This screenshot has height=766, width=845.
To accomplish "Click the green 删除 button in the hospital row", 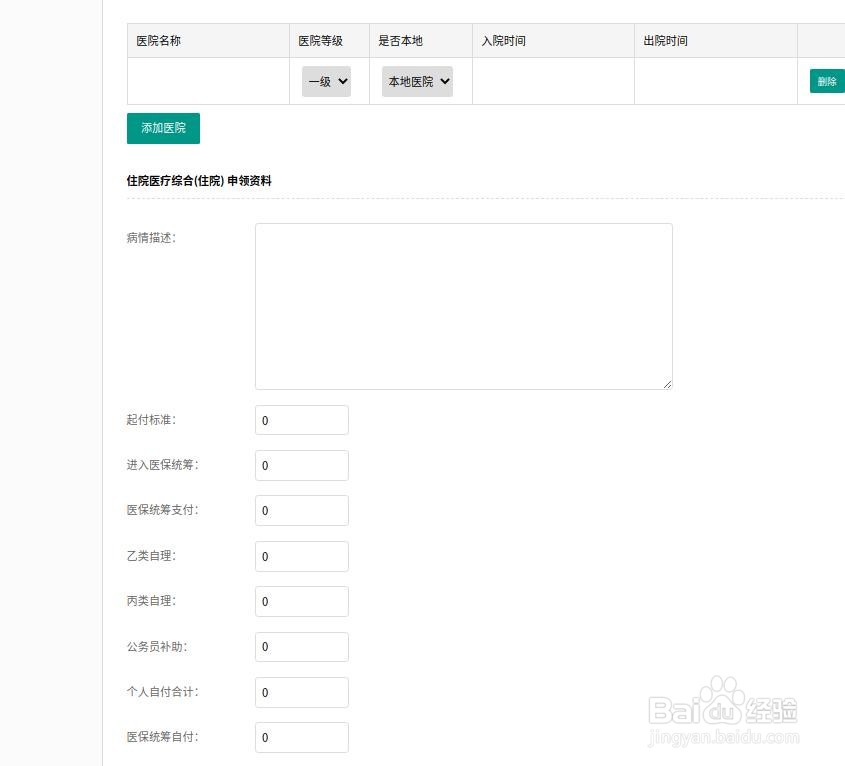I will 827,81.
